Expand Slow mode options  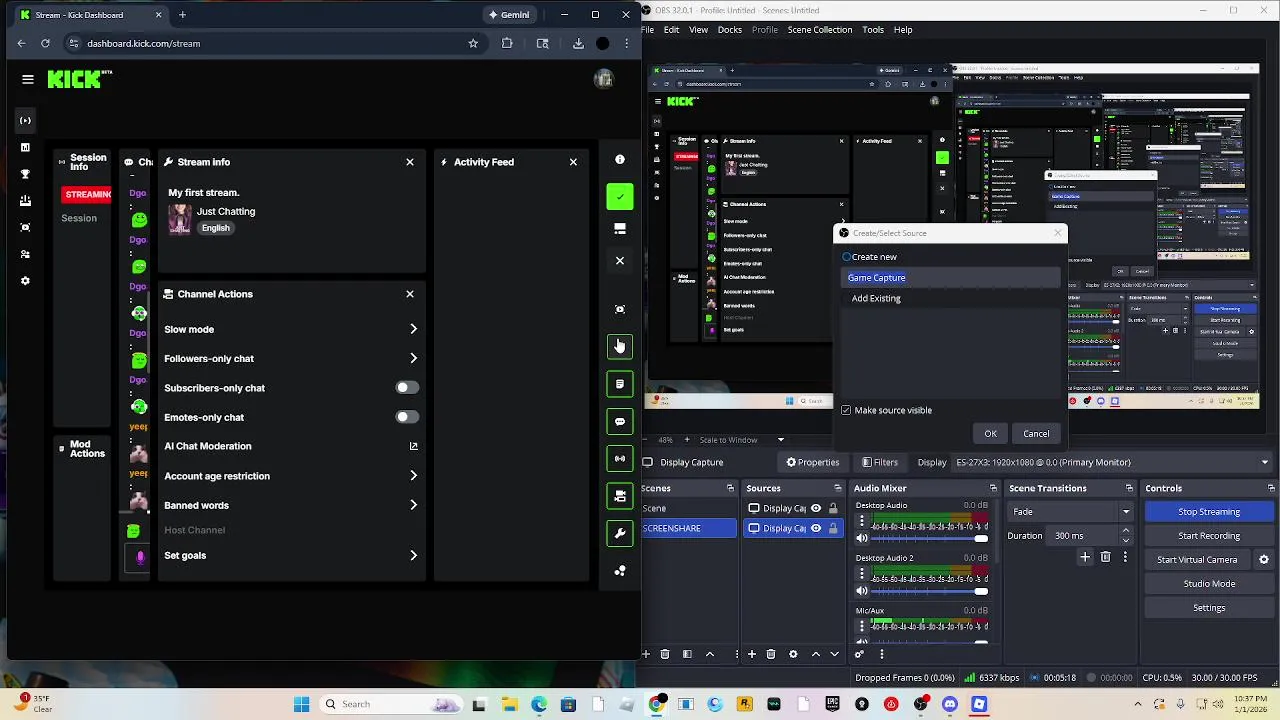[x=413, y=329]
